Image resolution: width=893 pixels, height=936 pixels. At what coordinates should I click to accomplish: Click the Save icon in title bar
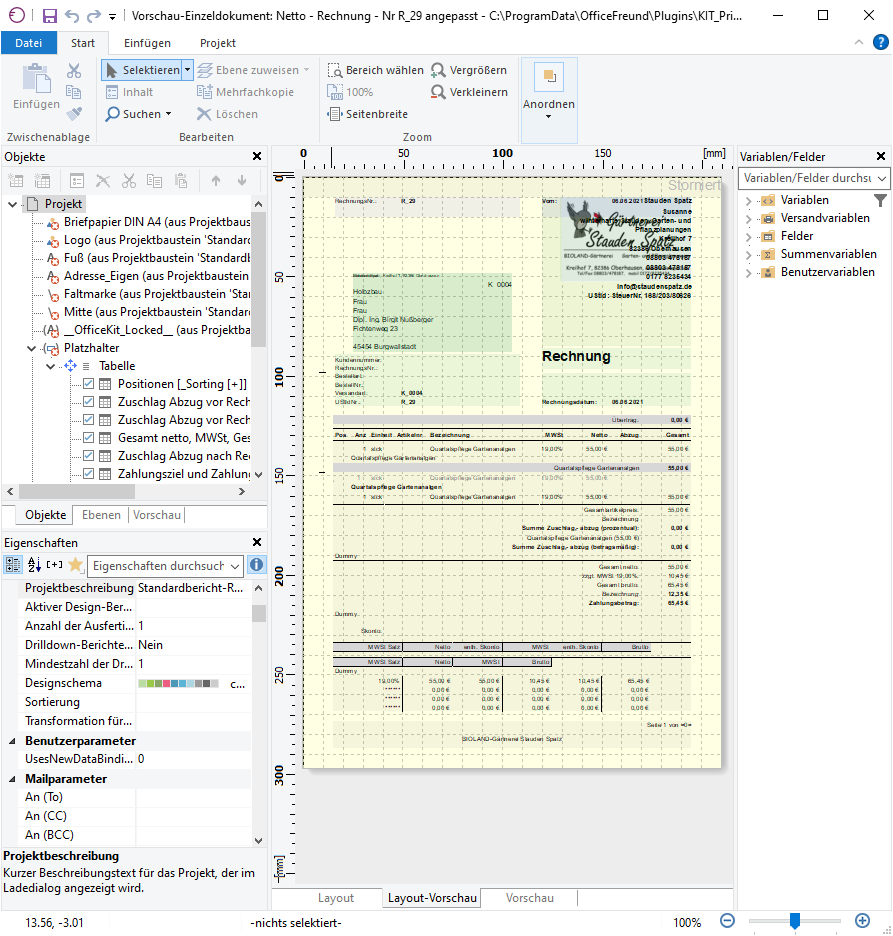(50, 16)
